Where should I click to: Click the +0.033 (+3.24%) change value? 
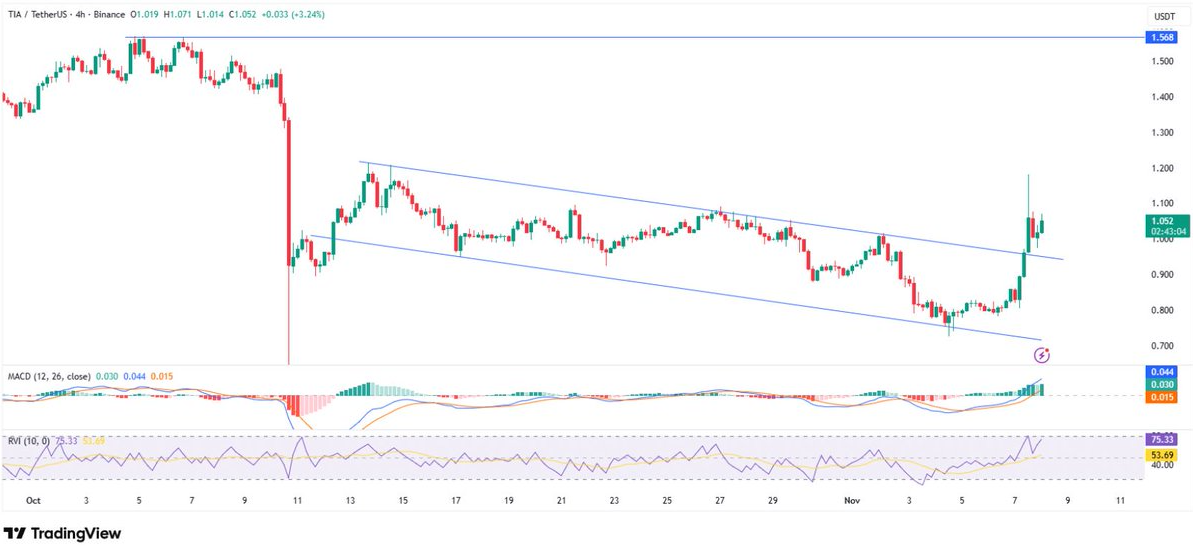click(291, 15)
